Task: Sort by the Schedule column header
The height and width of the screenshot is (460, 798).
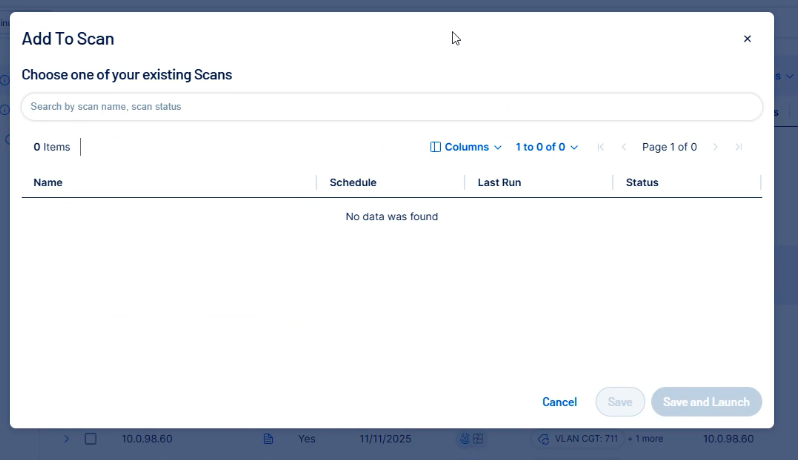Action: tap(353, 183)
